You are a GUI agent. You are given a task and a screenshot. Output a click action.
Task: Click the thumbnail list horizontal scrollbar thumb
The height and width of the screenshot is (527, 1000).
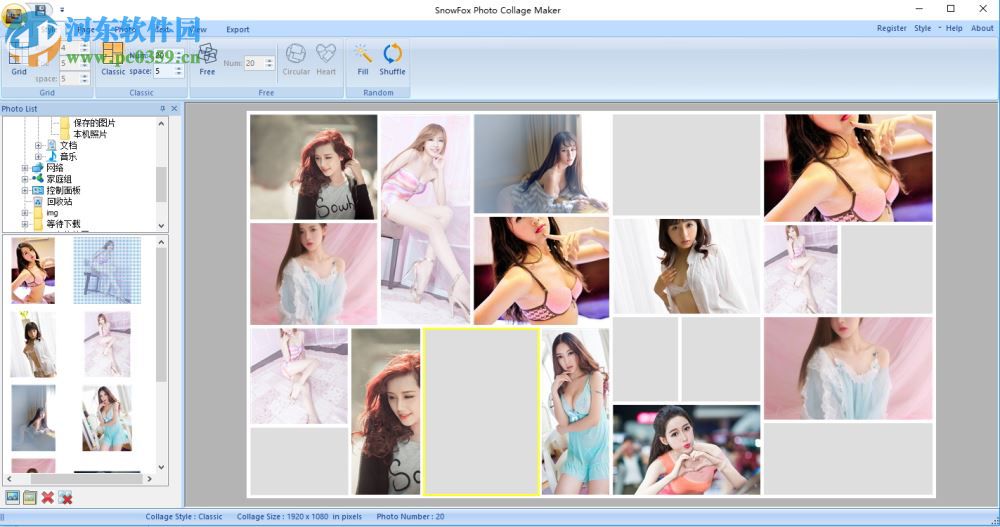click(85, 479)
